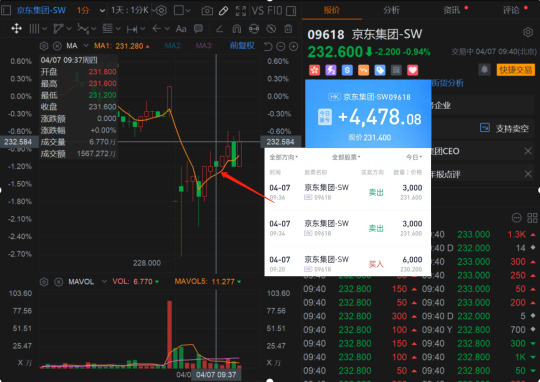Click the 快捷交易 quick trade button
This screenshot has height=382, width=540.
tap(516, 70)
